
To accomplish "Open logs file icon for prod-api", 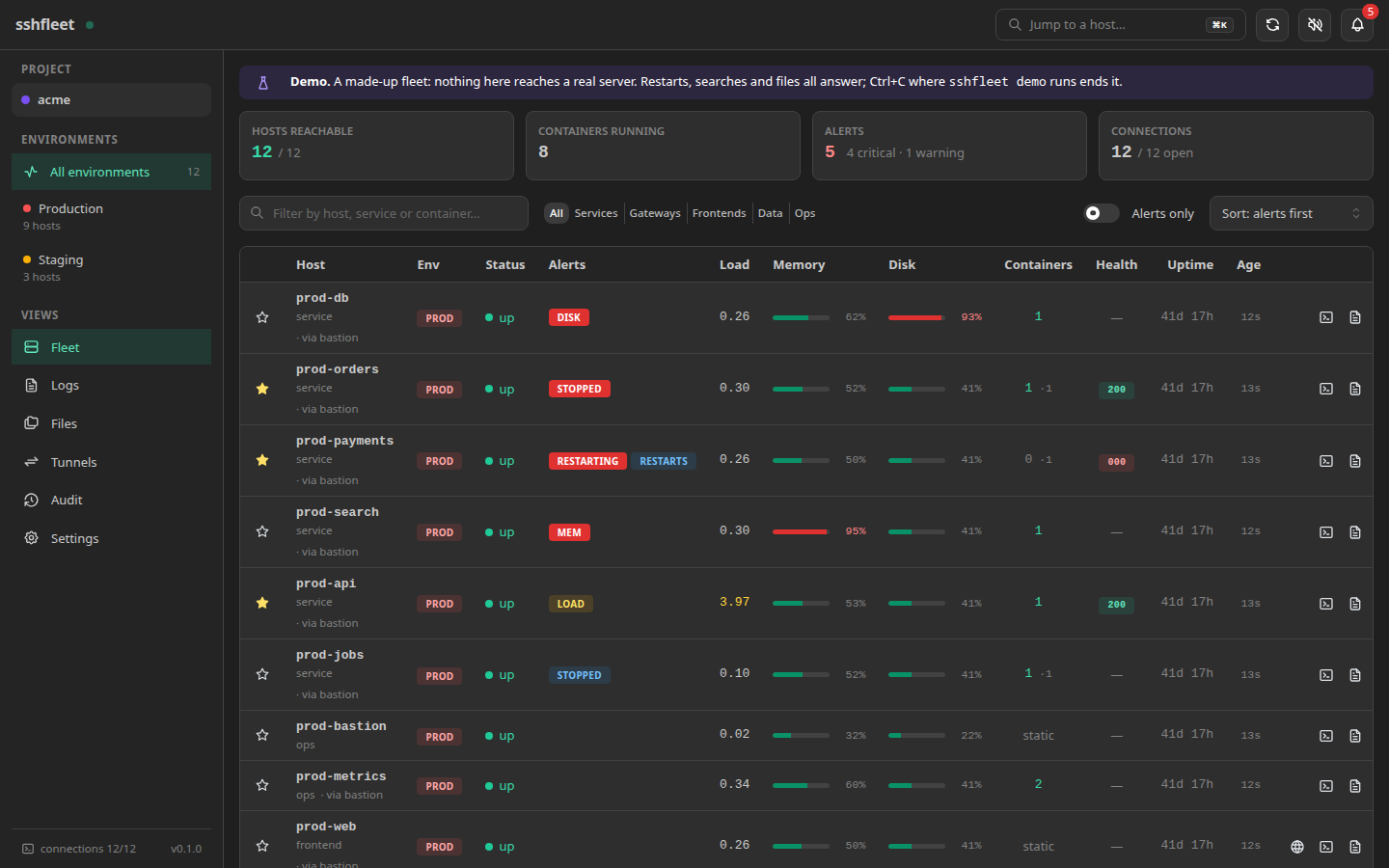I will click(1355, 604).
